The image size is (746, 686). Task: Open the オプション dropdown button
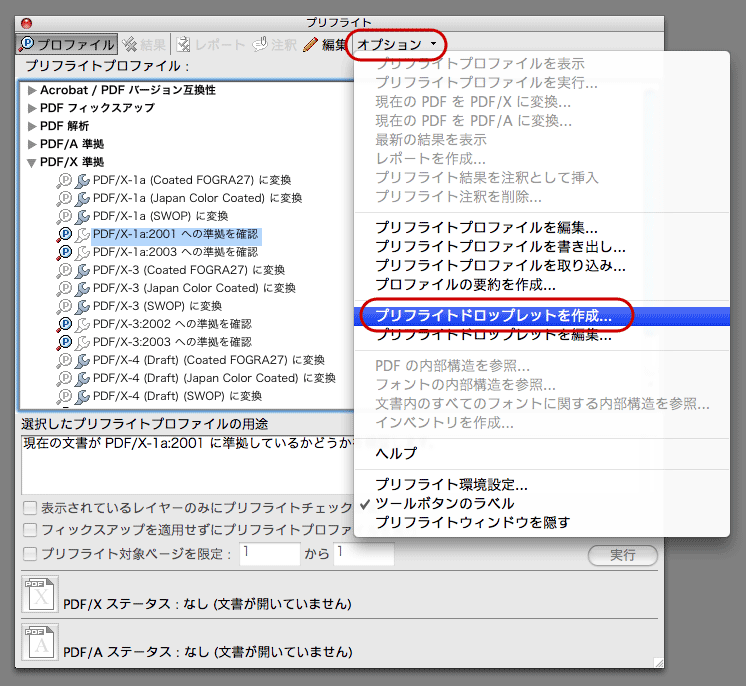coord(397,44)
